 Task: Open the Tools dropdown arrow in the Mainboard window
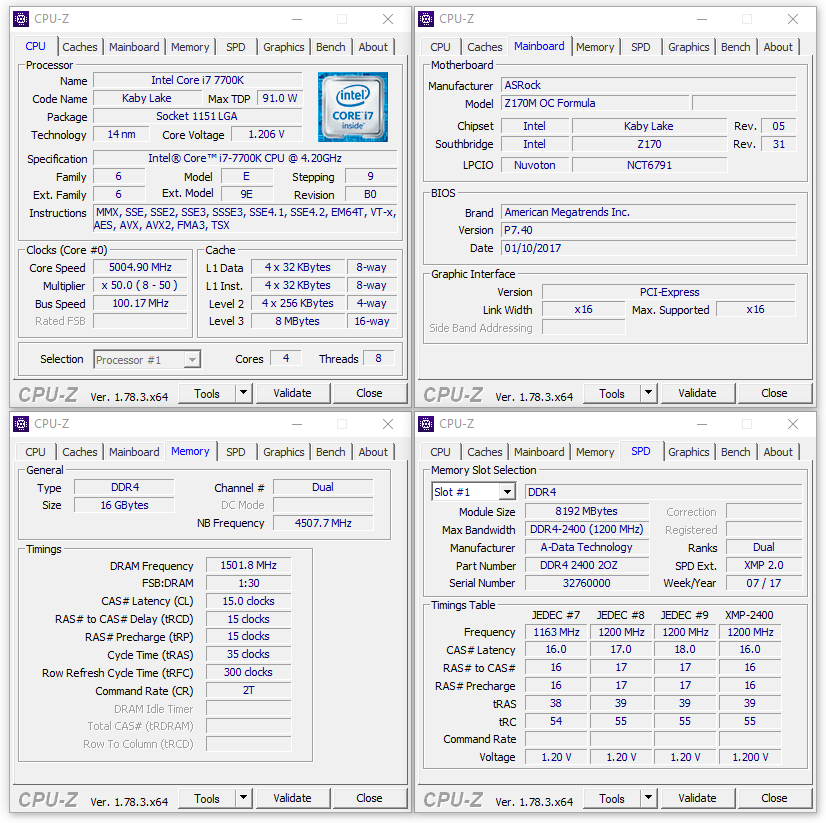[648, 393]
